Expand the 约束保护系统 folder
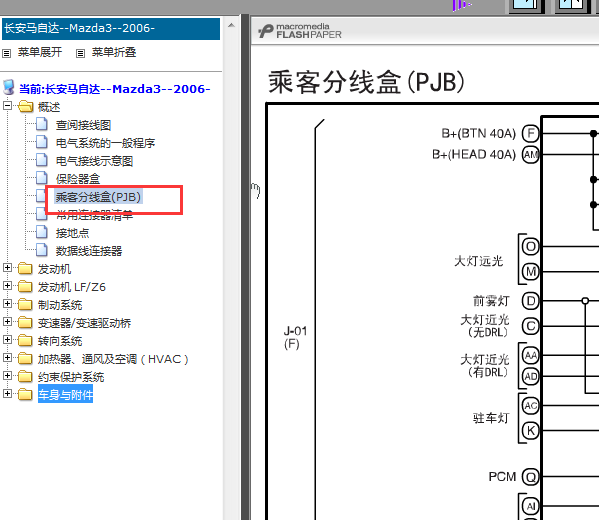 tap(7, 376)
